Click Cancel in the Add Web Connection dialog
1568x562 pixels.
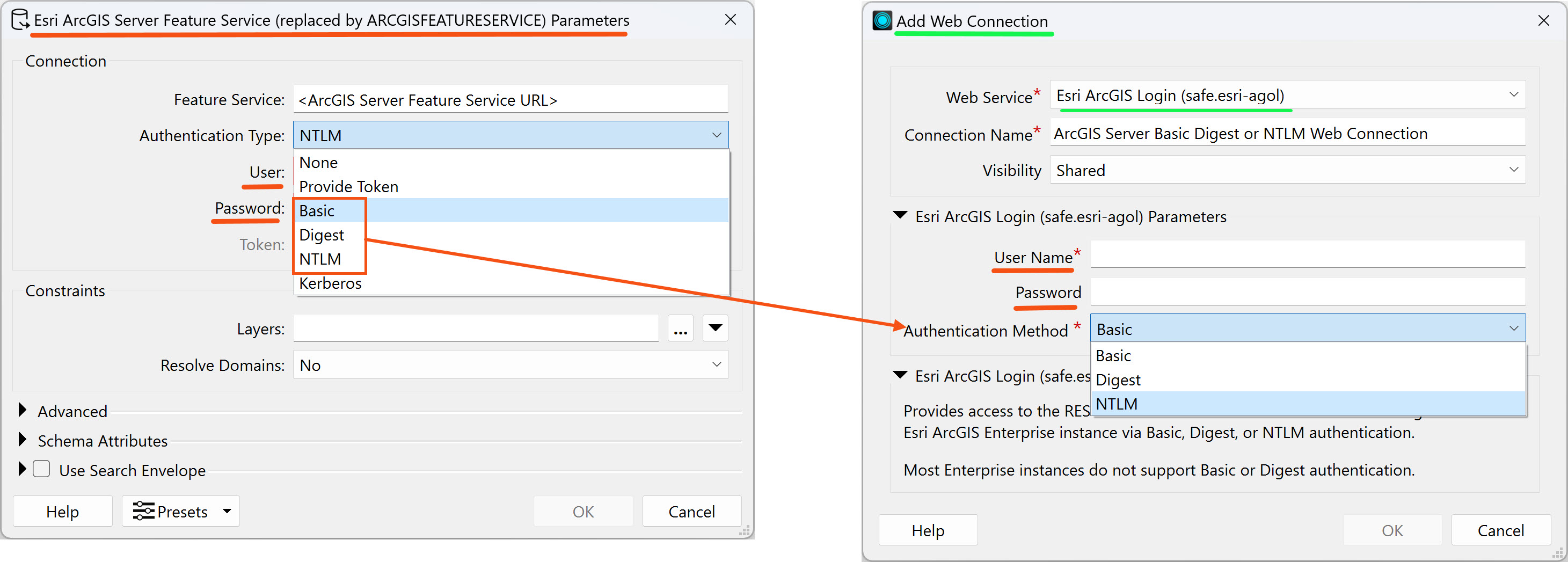pyautogui.click(x=1500, y=530)
